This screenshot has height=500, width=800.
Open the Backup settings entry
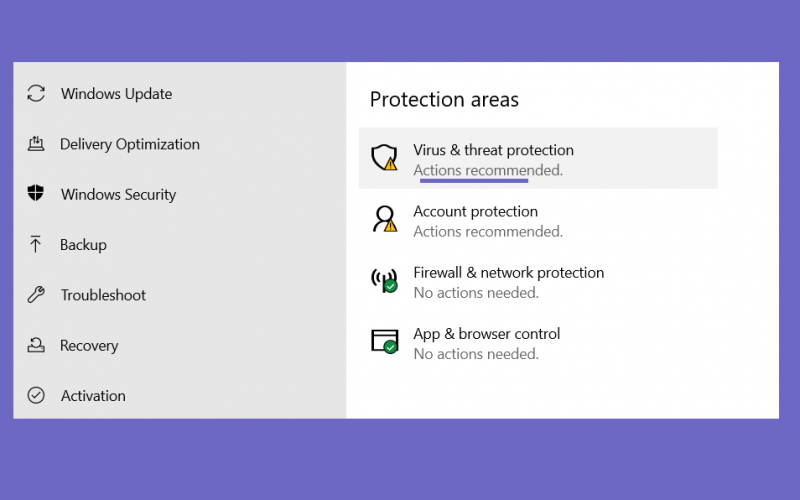(x=83, y=245)
